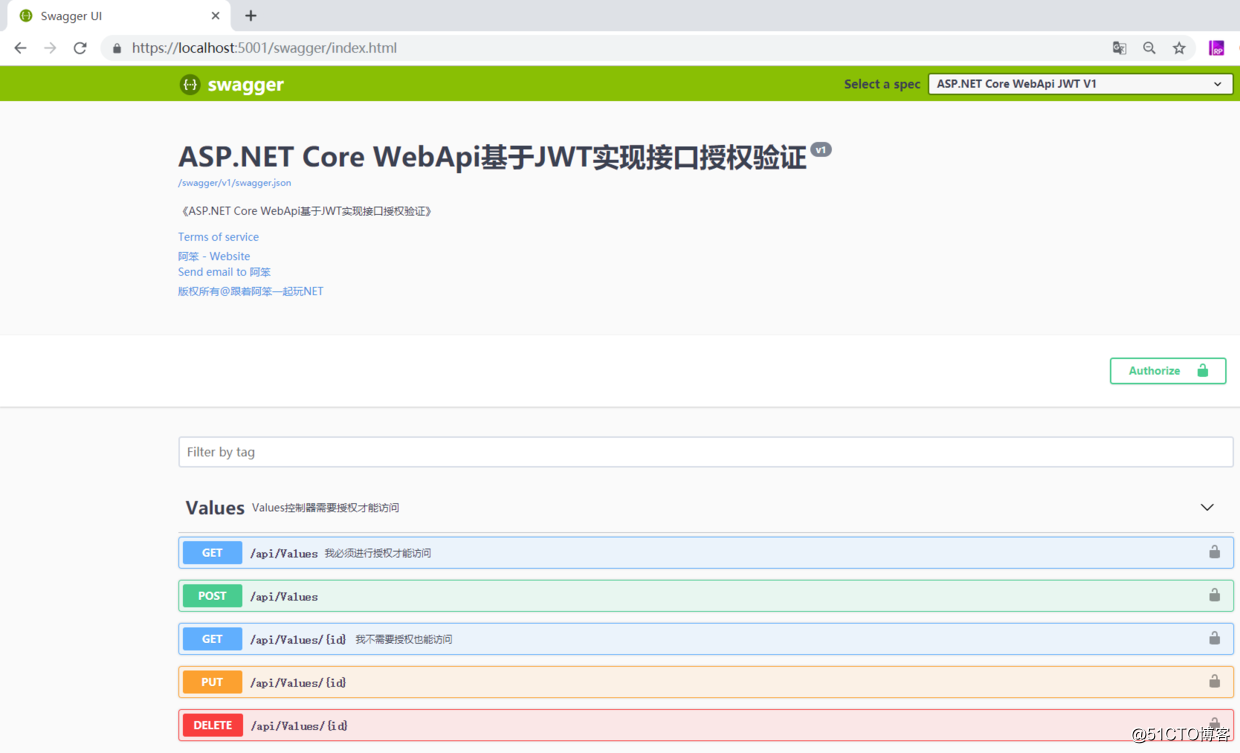Go back with browser back arrow
This screenshot has width=1240, height=753.
click(x=20, y=48)
